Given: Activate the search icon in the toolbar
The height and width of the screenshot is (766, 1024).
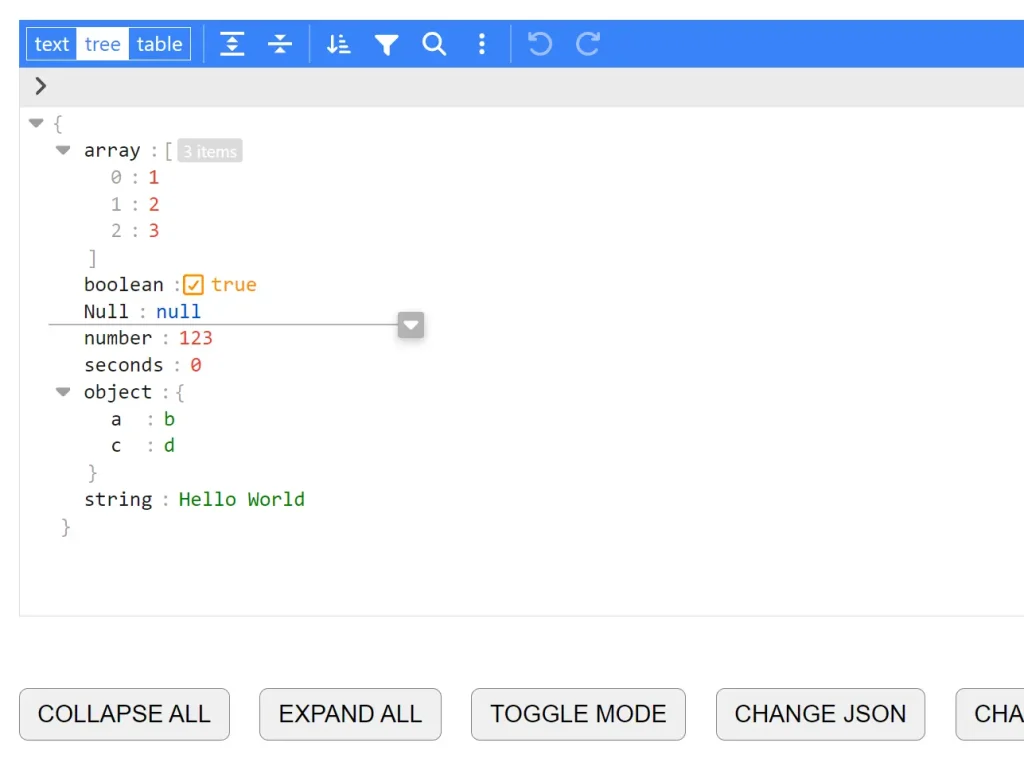Looking at the screenshot, I should (x=434, y=43).
